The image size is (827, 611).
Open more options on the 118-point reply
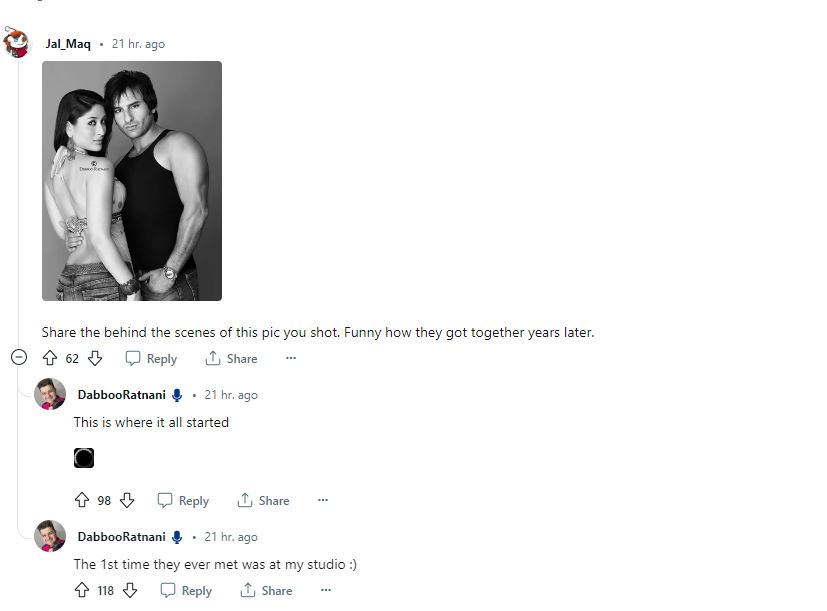[x=326, y=590]
